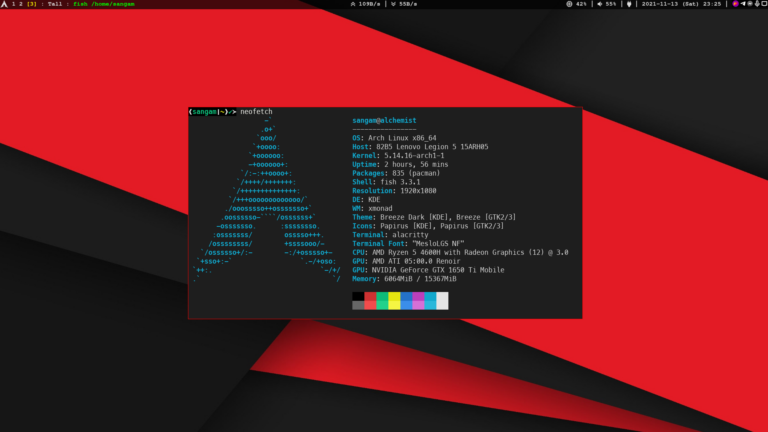This screenshot has width=768, height=432.
Task: Click the volume speaker icon
Action: tap(600, 4)
